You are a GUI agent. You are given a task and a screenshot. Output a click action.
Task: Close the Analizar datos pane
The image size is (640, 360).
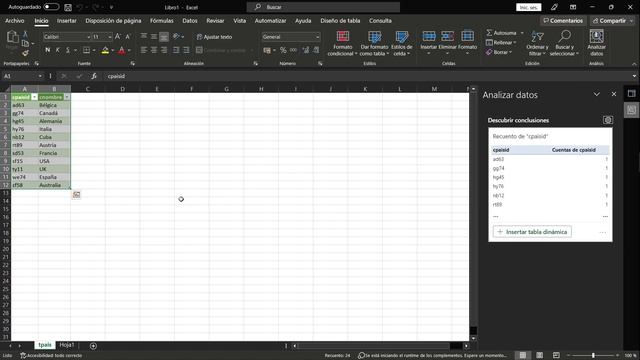point(613,94)
